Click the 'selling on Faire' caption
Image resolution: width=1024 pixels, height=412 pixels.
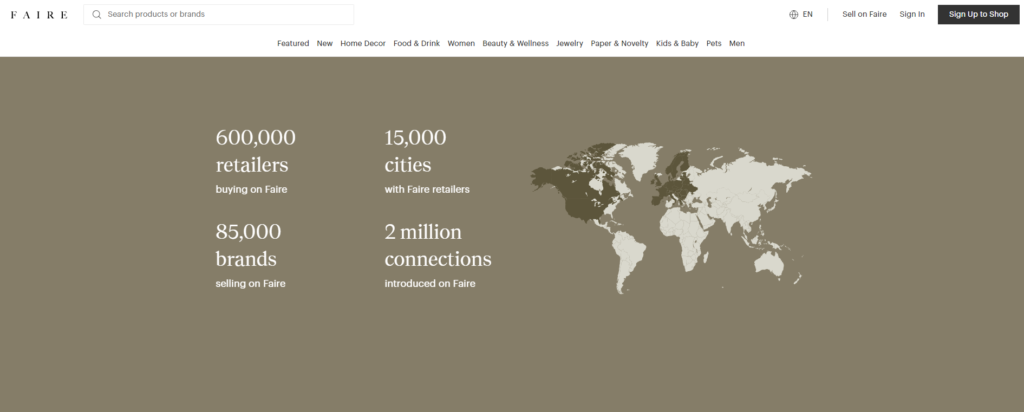point(250,284)
